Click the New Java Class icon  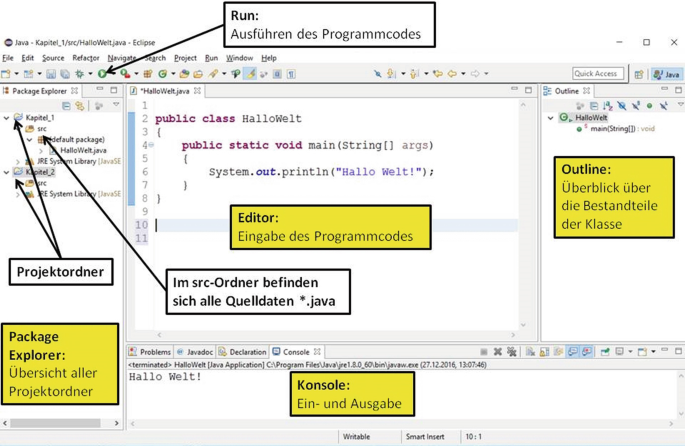(x=161, y=74)
